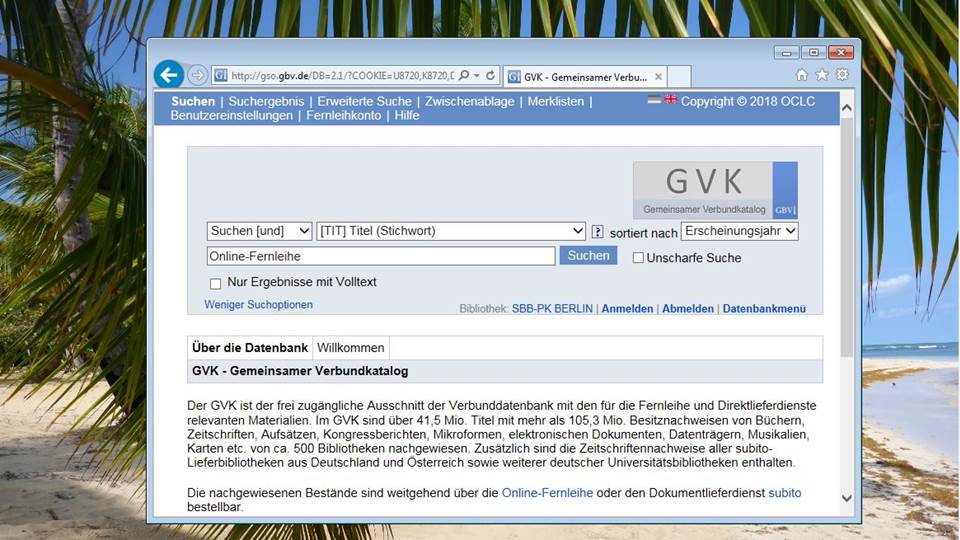Click the Copyright © 2018 OCLC text
This screenshot has height=540, width=960.
click(x=748, y=102)
